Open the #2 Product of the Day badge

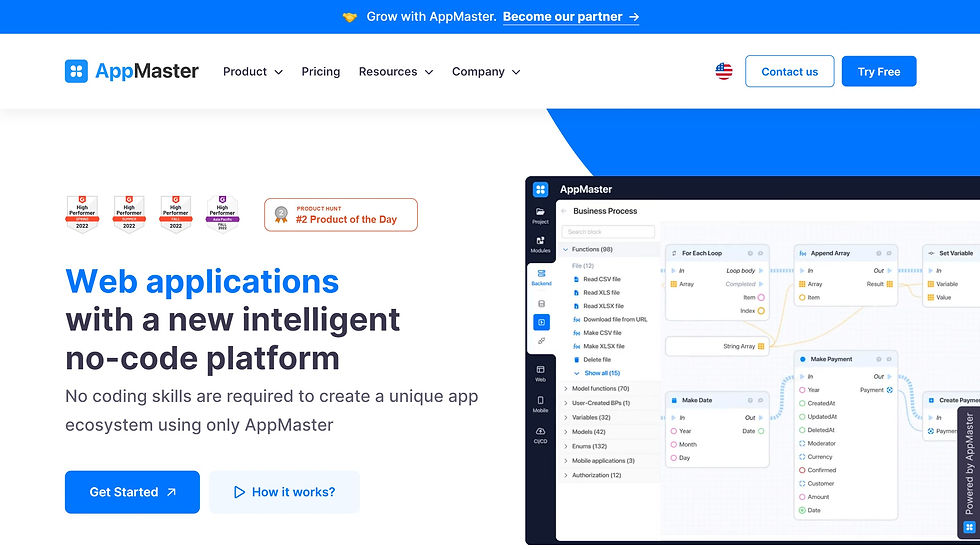pyautogui.click(x=341, y=215)
